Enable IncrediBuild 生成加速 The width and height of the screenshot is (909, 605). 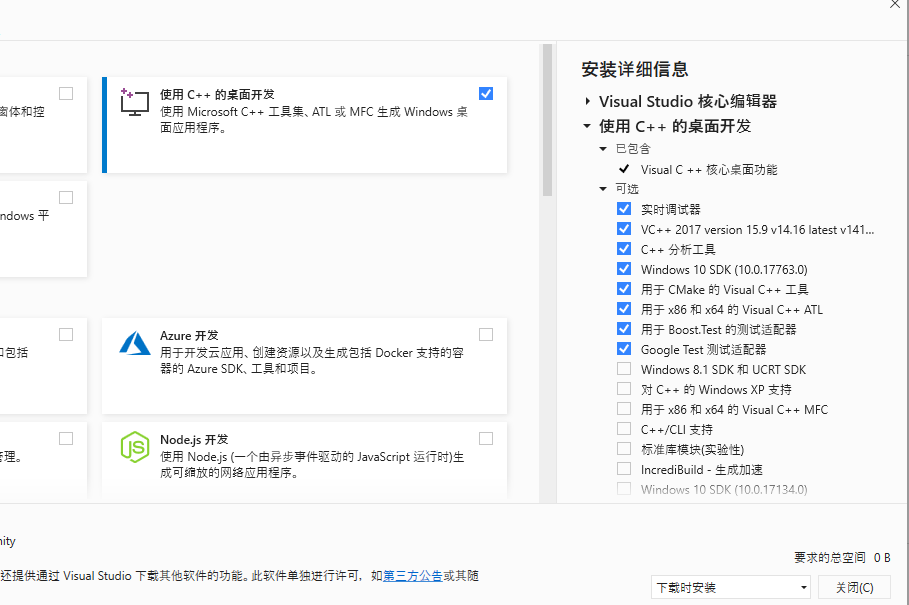(x=624, y=469)
